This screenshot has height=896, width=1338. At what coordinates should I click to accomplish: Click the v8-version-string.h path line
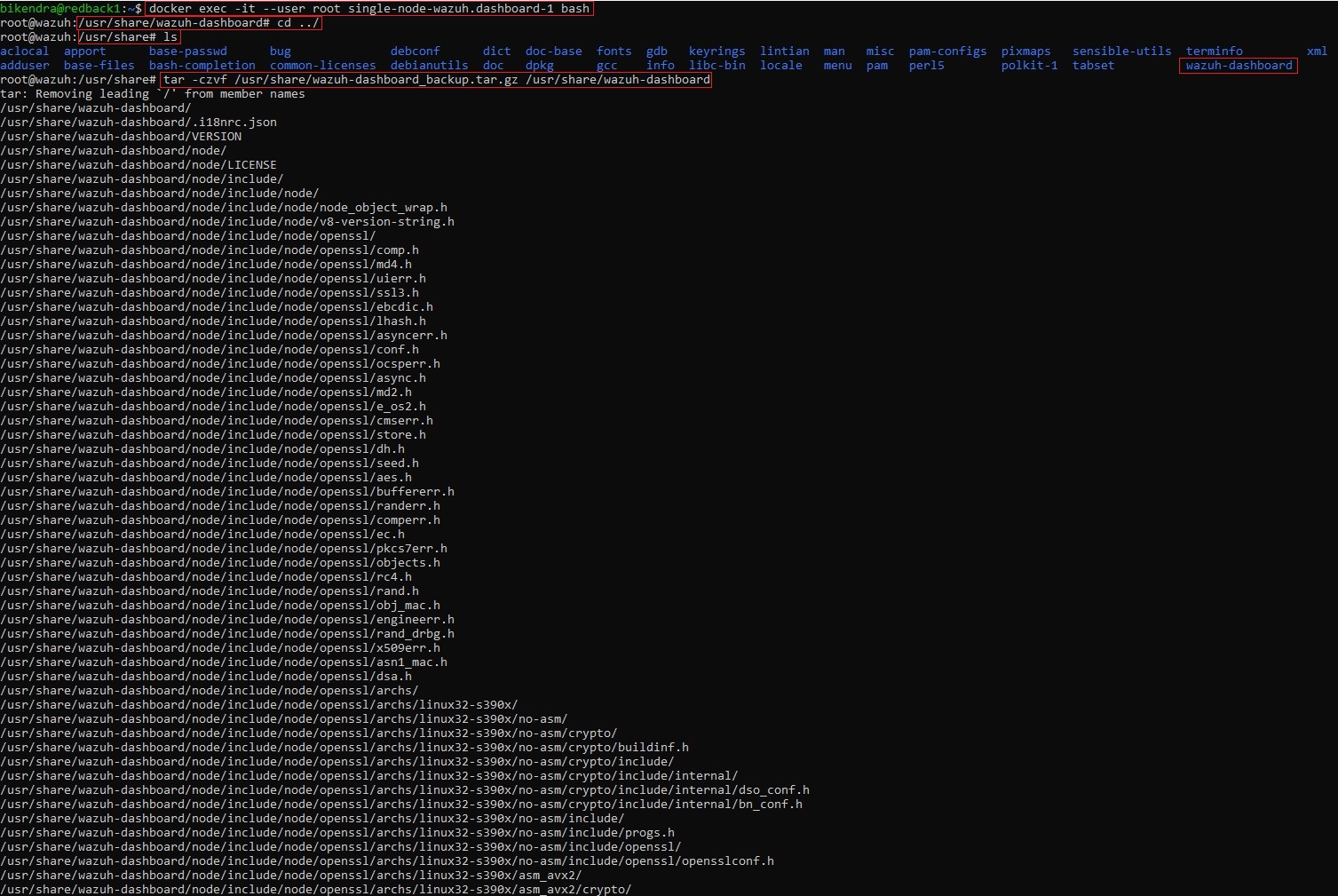pos(227,221)
